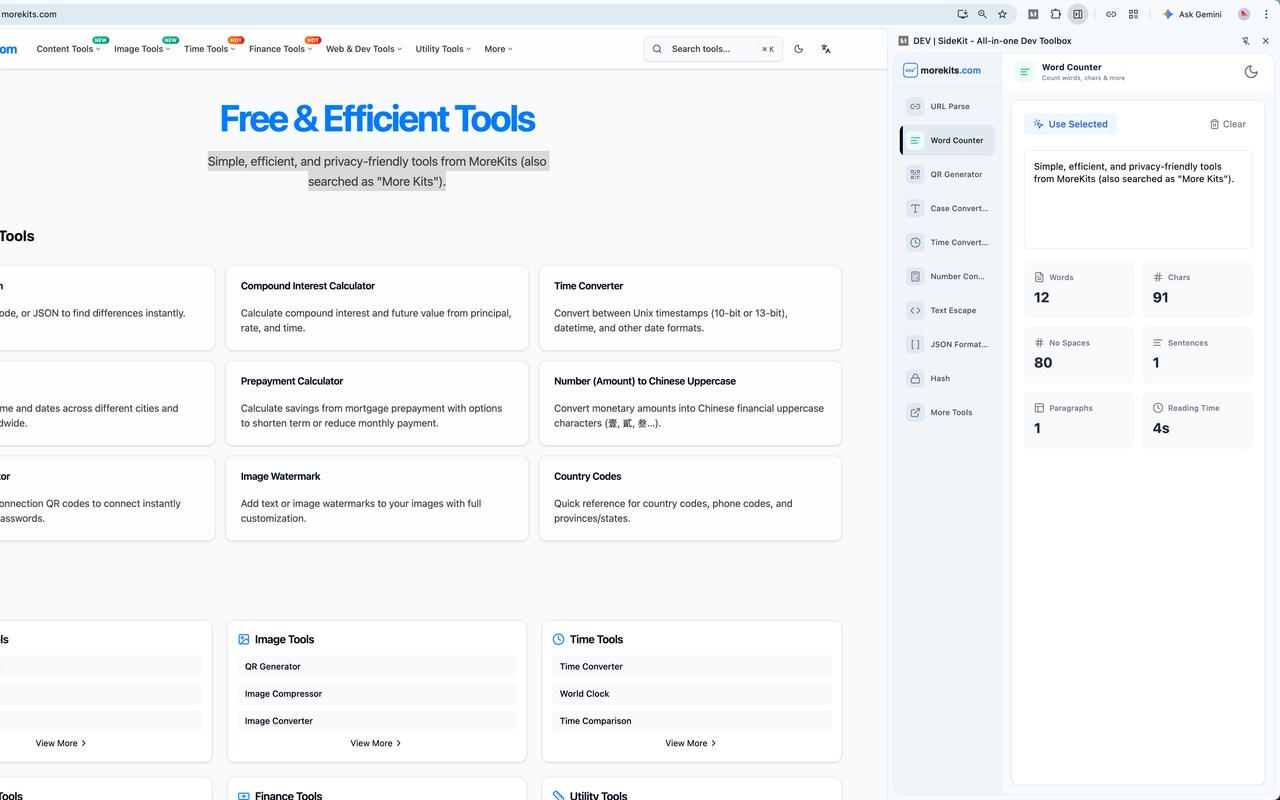Select Time Converter in SideKit sidebar
Viewport: 1280px width, 800px height.
(948, 242)
